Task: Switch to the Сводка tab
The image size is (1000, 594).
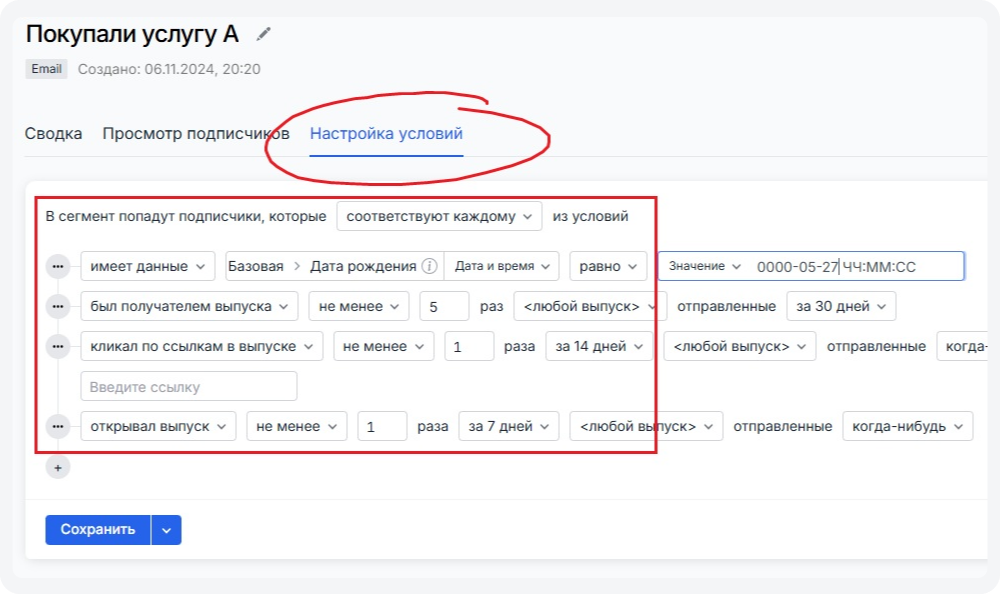Action: (53, 134)
